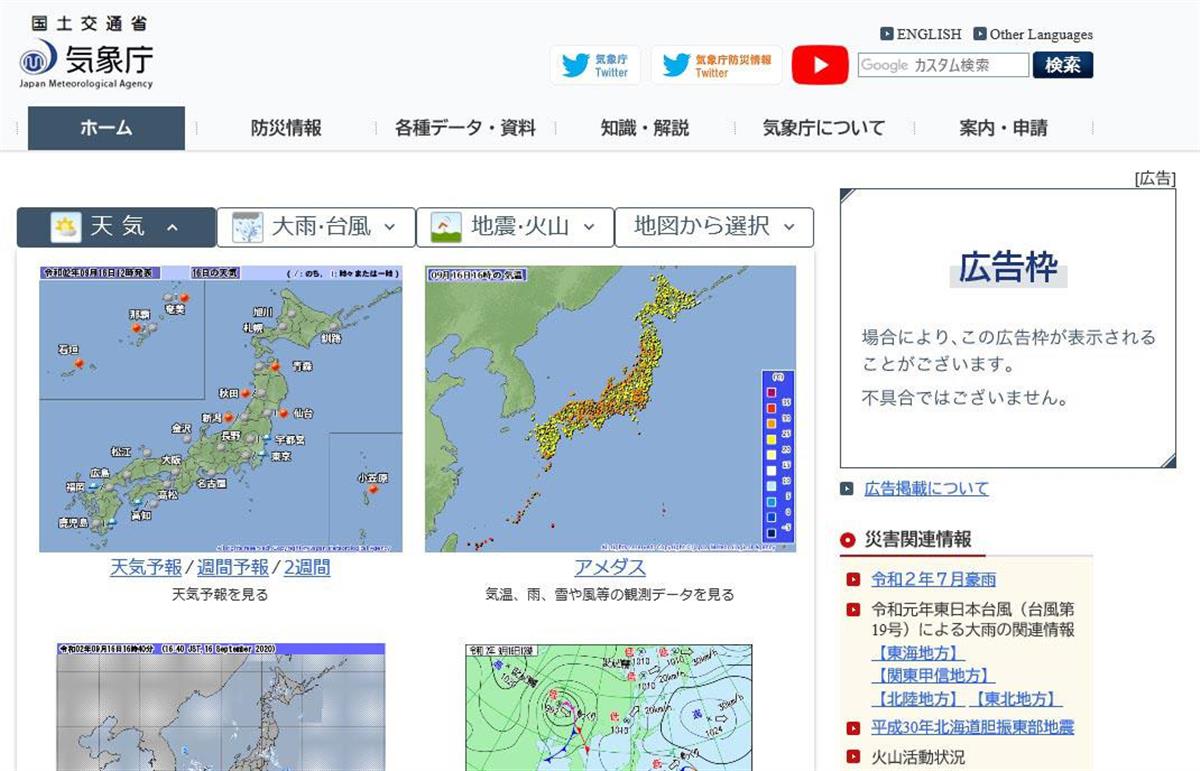
Task: Click the temperature color legend on AMeDAS map
Action: tap(777, 458)
